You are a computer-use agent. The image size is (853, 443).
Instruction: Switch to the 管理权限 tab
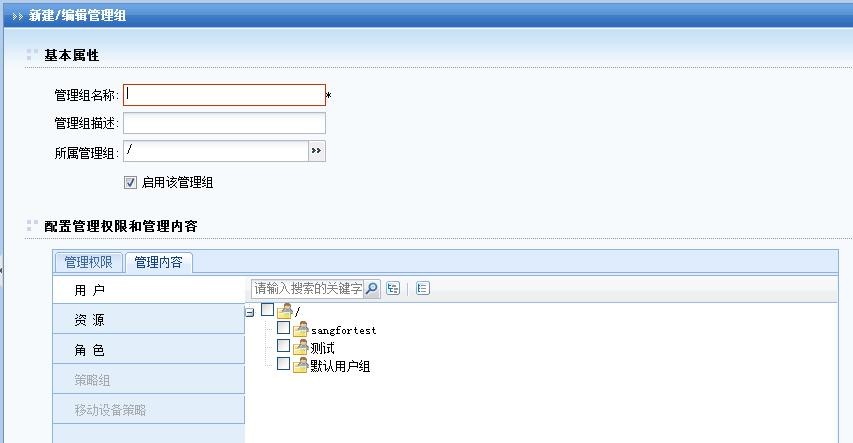click(x=89, y=262)
